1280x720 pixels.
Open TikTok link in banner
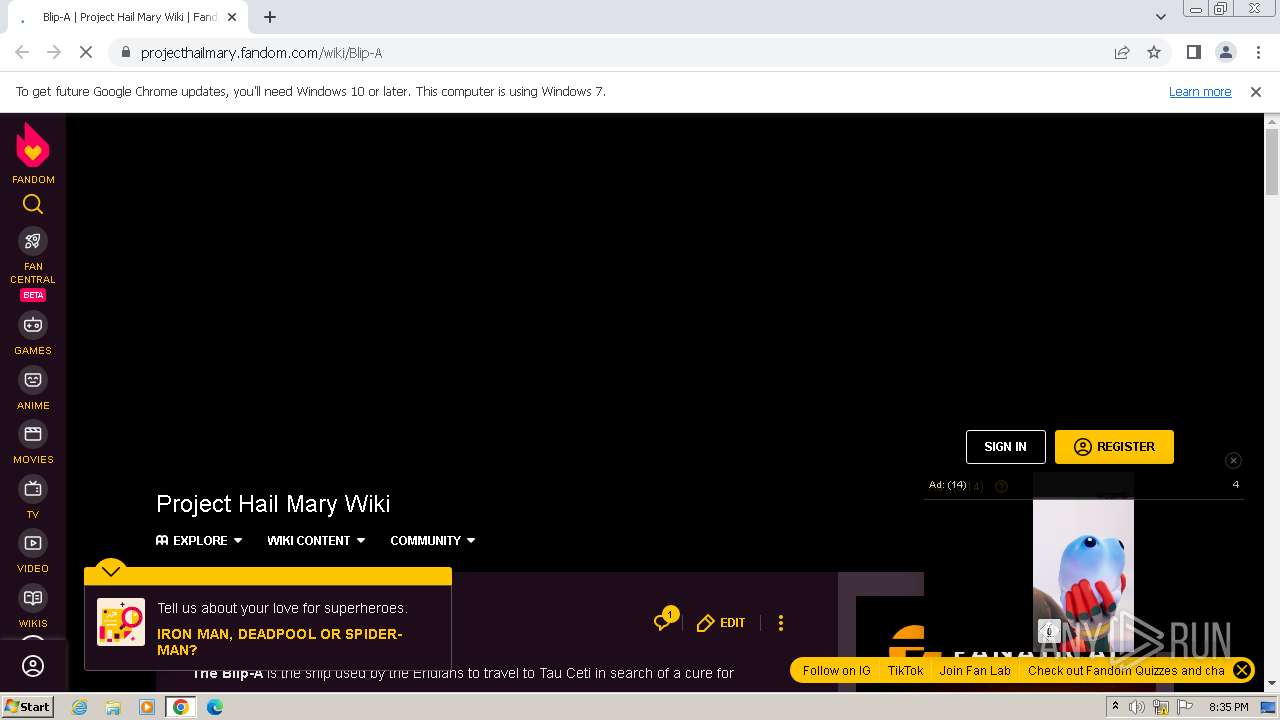click(x=905, y=671)
